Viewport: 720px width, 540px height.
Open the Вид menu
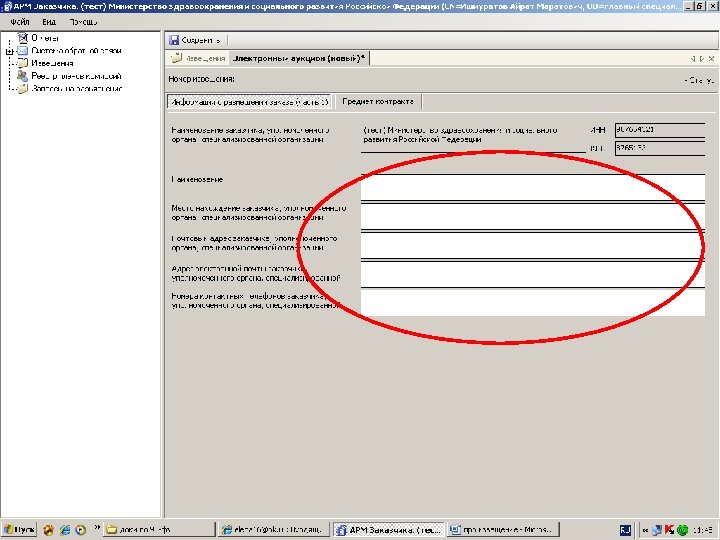pyautogui.click(x=49, y=22)
